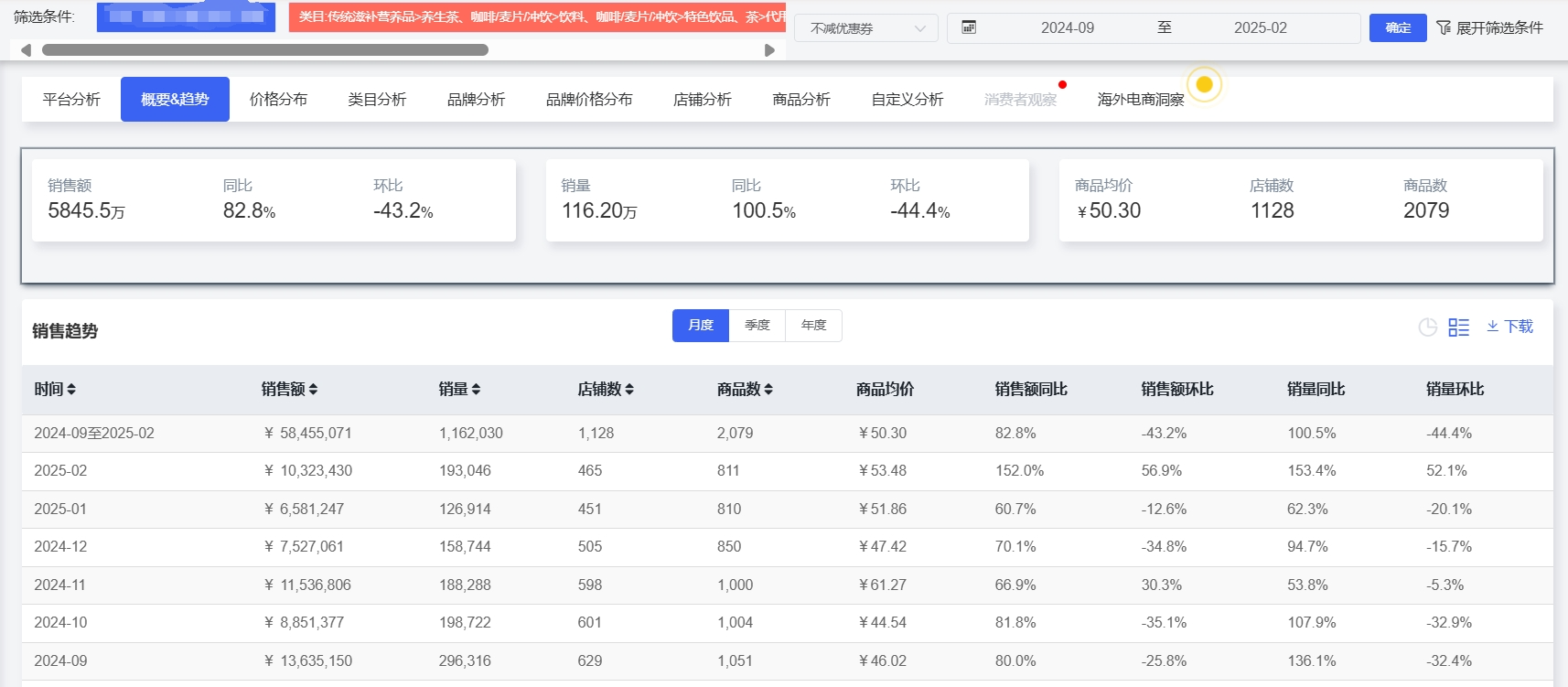Sort by 销售额 column arrows
The image size is (1568, 687).
tap(313, 390)
